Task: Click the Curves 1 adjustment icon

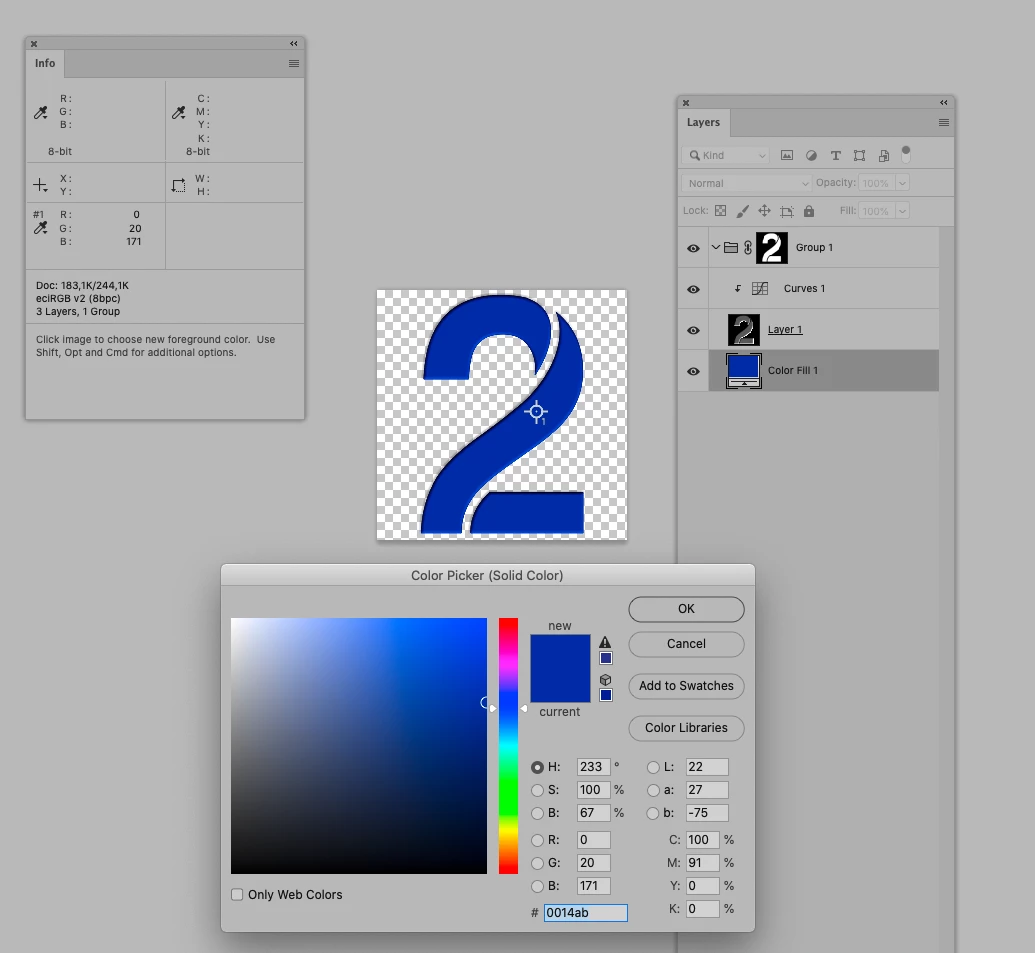Action: 760,288
